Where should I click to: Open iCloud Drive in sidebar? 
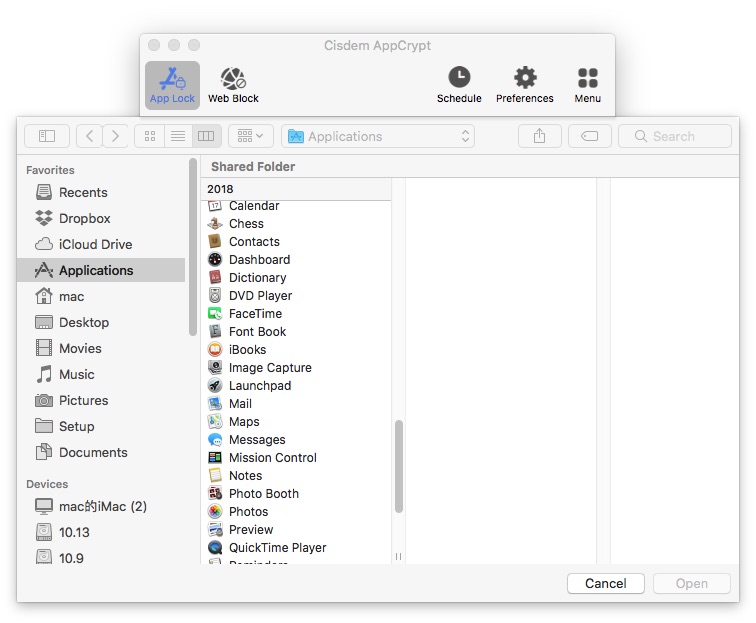click(x=101, y=244)
